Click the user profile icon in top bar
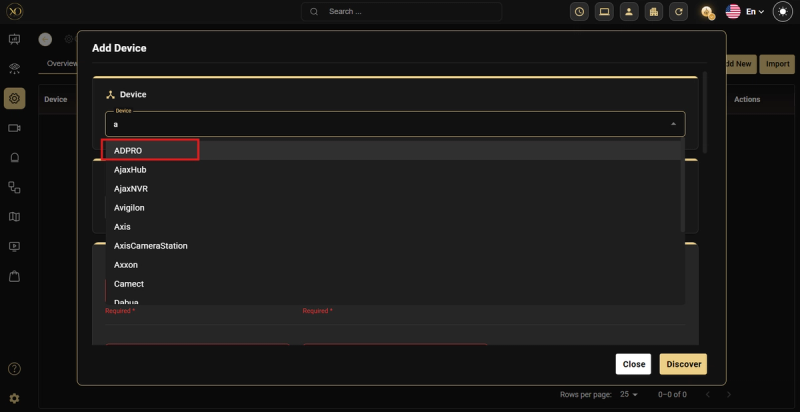Image resolution: width=800 pixels, height=412 pixels. click(x=629, y=12)
